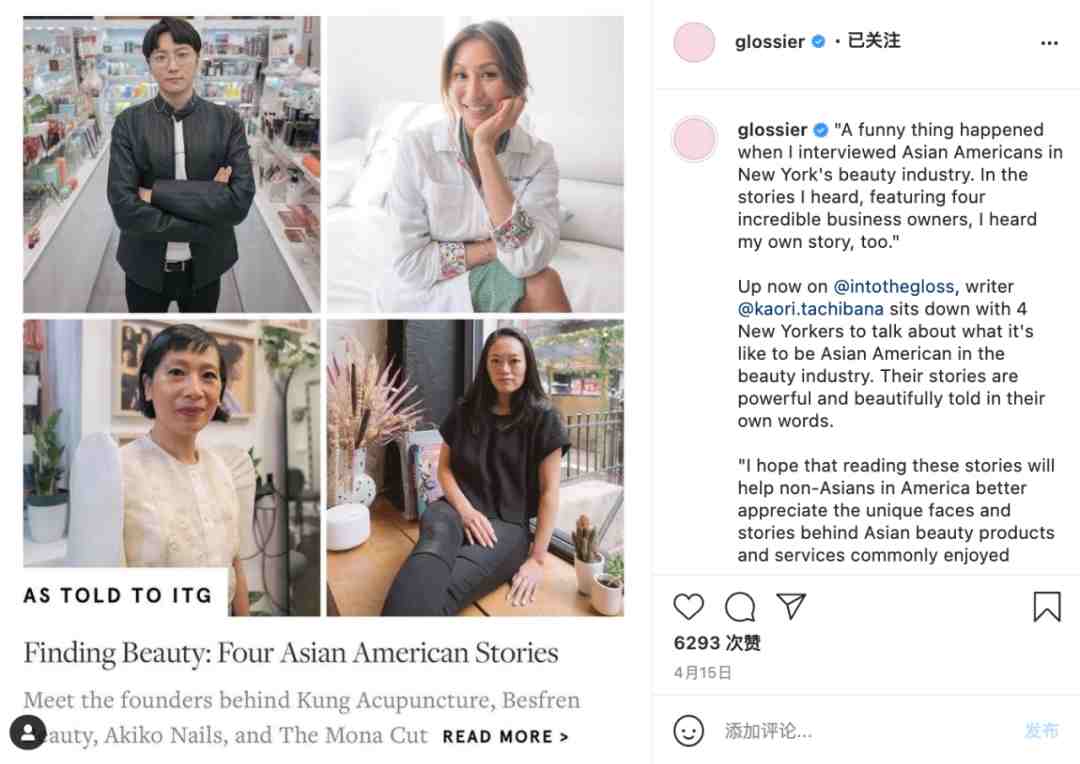View the 6293 次赞 likes list
Viewport: 1080px width, 764px height.
pyautogui.click(x=717, y=643)
